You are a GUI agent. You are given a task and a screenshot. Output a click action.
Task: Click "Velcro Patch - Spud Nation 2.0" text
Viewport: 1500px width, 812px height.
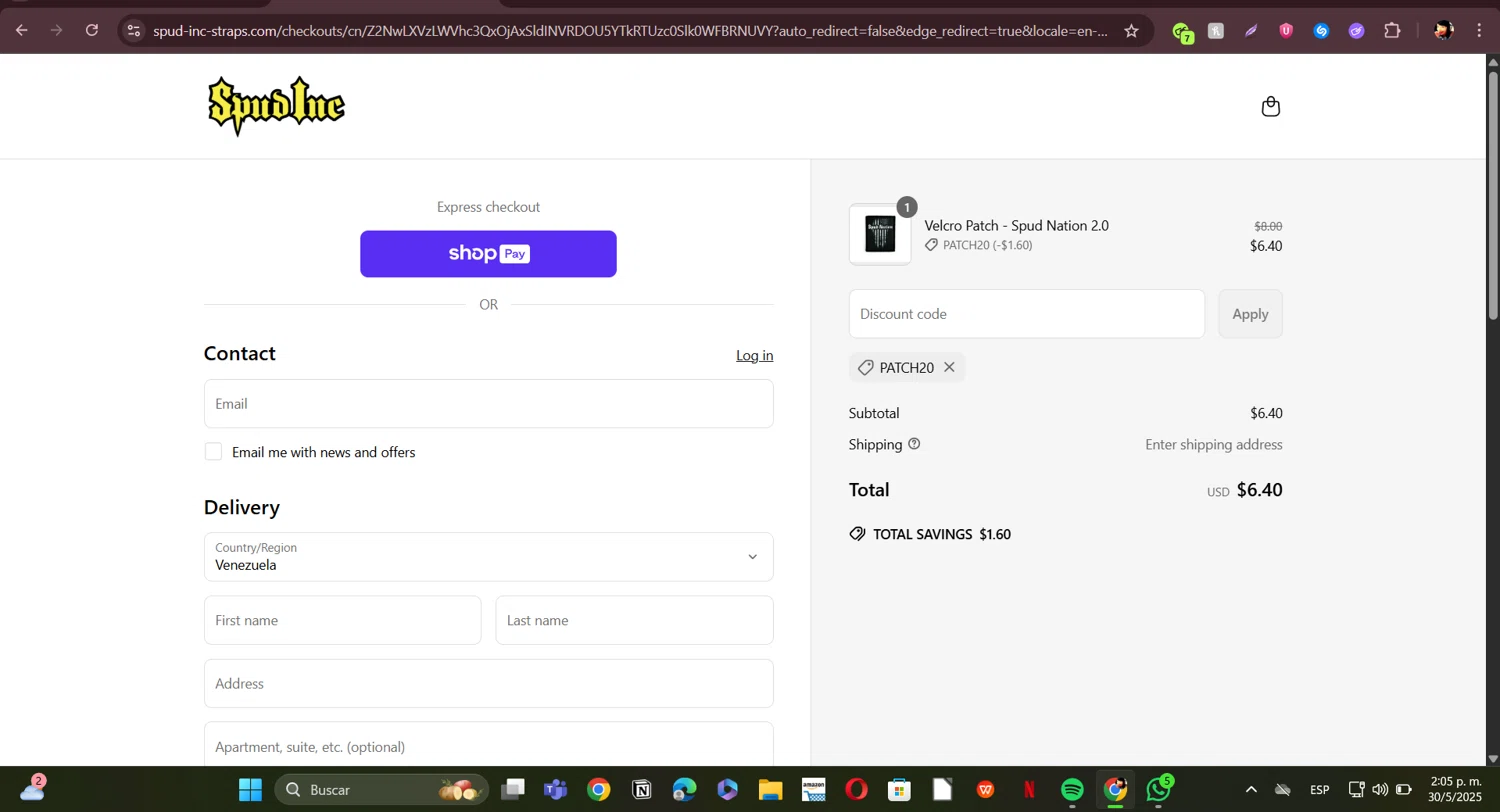click(1016, 226)
